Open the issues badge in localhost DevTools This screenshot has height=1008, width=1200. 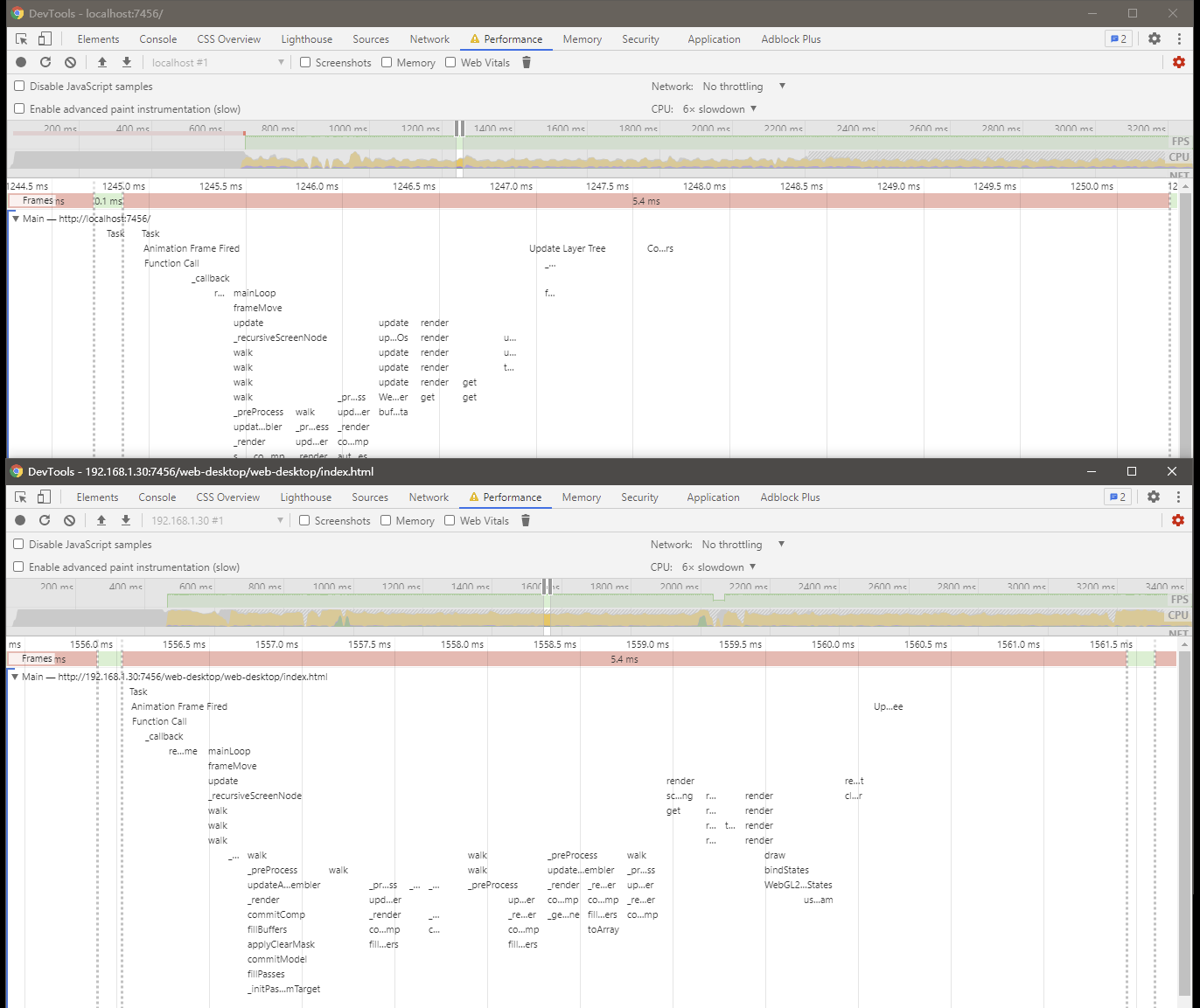tap(1119, 38)
